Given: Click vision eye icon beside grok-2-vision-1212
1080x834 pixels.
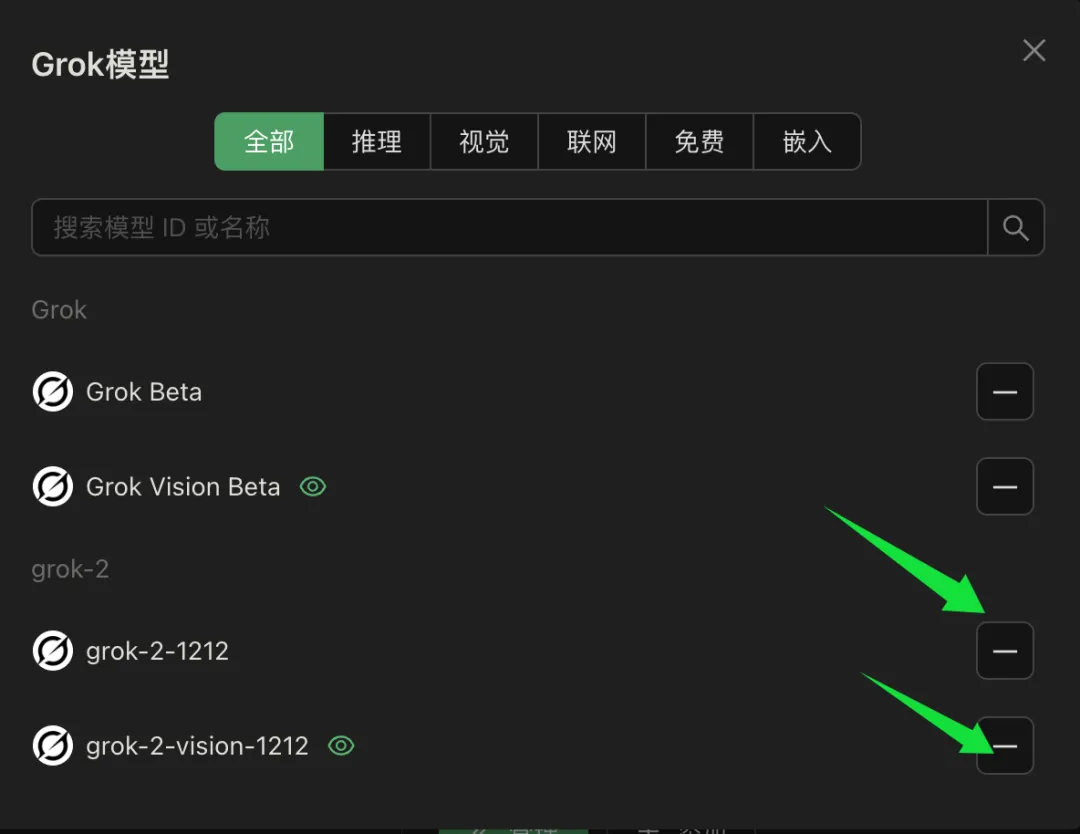Looking at the screenshot, I should coord(341,746).
